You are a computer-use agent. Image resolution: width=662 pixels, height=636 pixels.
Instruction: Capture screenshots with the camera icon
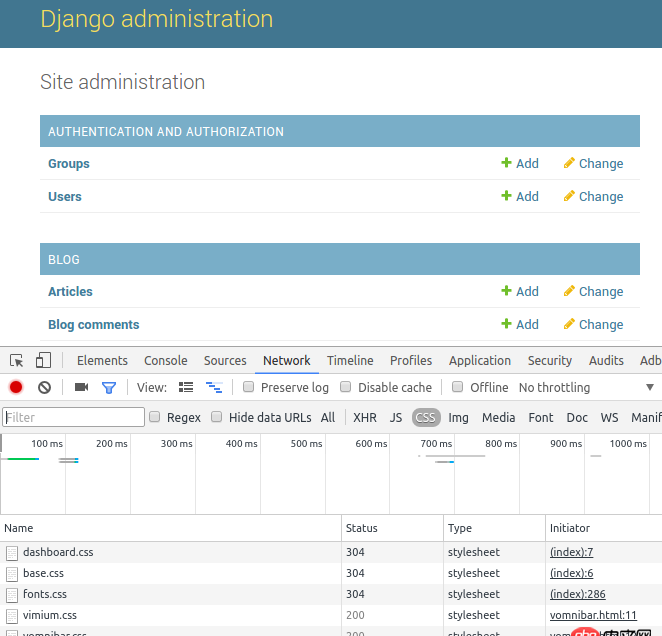(x=81, y=387)
